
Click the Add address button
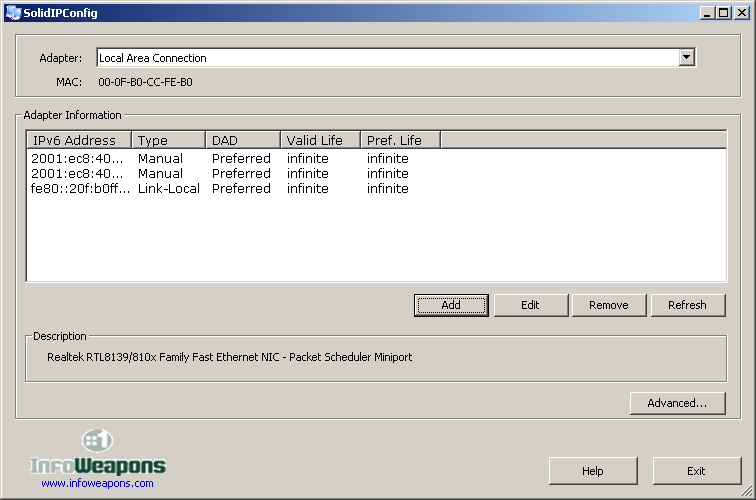[x=451, y=305]
